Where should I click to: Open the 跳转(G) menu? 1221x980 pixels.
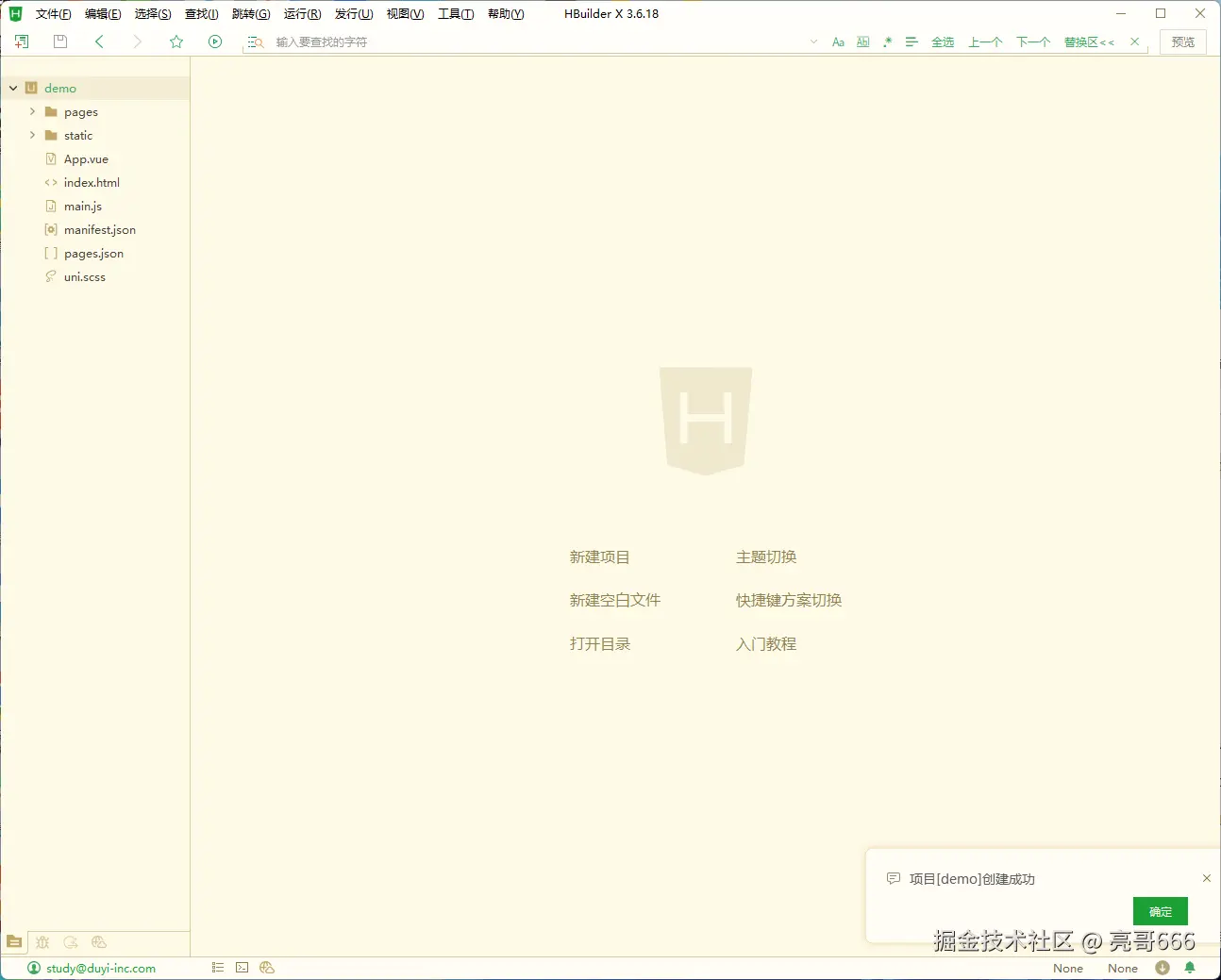[x=251, y=14]
